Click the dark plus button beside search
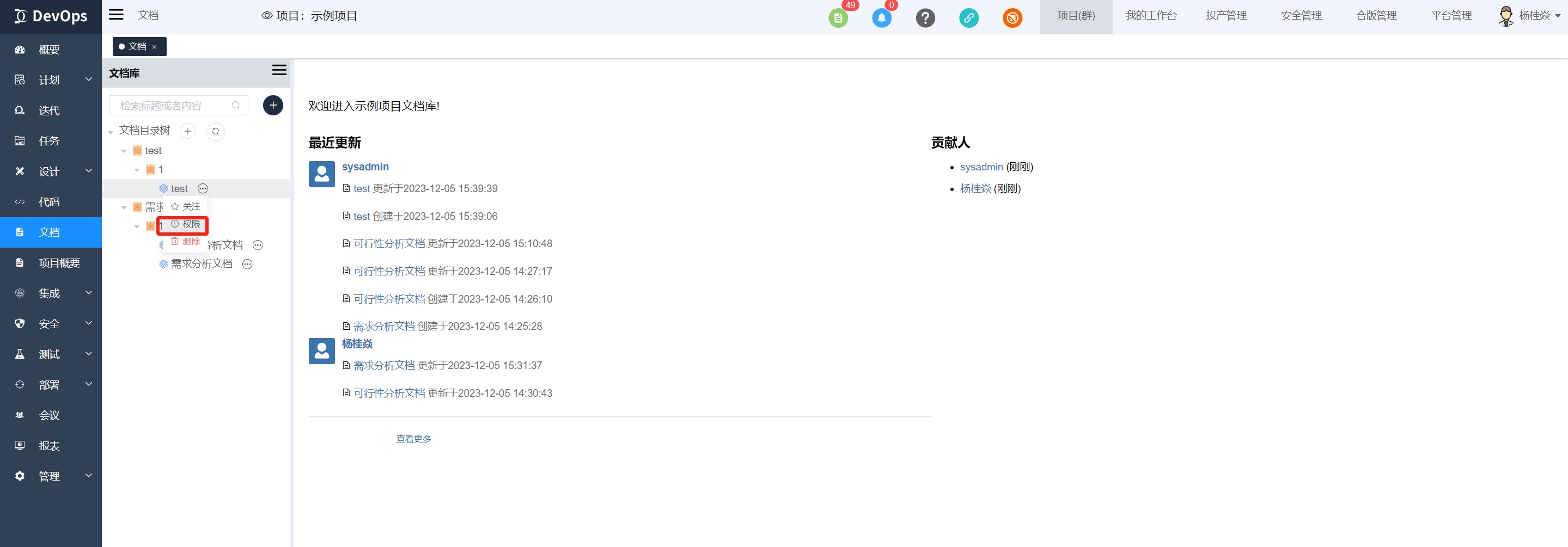1568x547 pixels. (273, 105)
